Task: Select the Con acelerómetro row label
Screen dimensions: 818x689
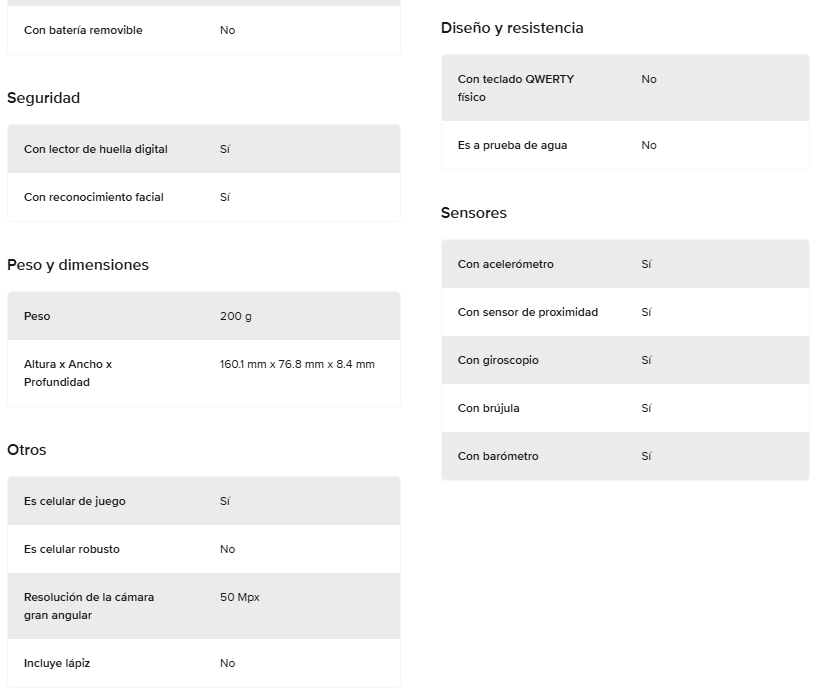Action: pyautogui.click(x=506, y=264)
